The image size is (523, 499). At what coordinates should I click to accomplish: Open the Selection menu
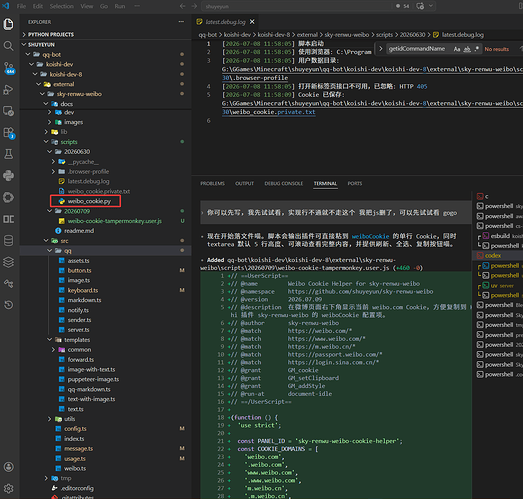tap(62, 6)
